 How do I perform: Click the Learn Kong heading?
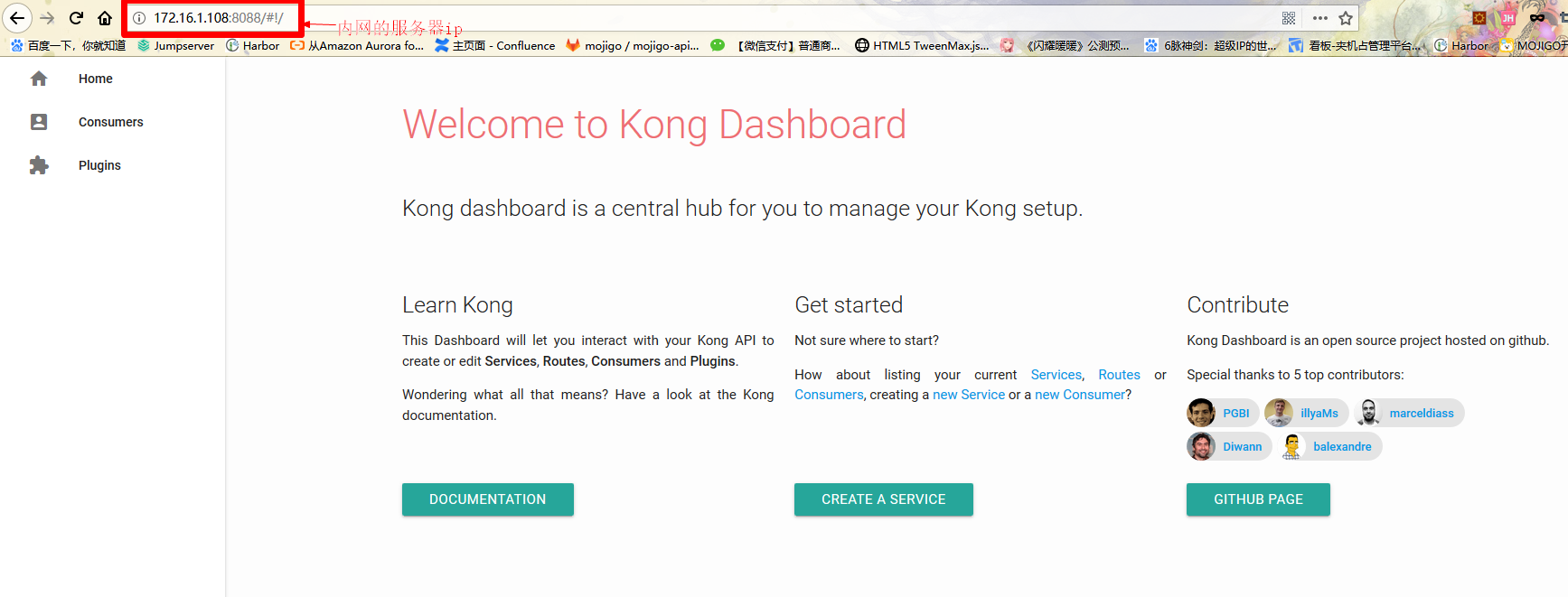(x=457, y=305)
